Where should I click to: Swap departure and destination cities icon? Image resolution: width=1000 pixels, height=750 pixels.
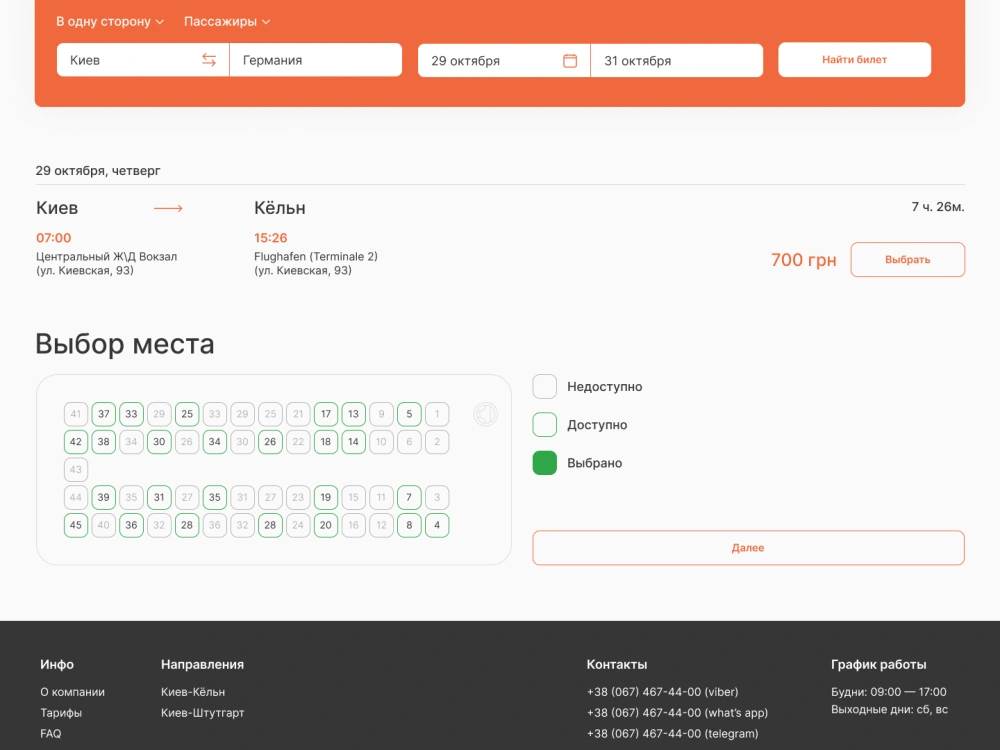pyautogui.click(x=209, y=60)
